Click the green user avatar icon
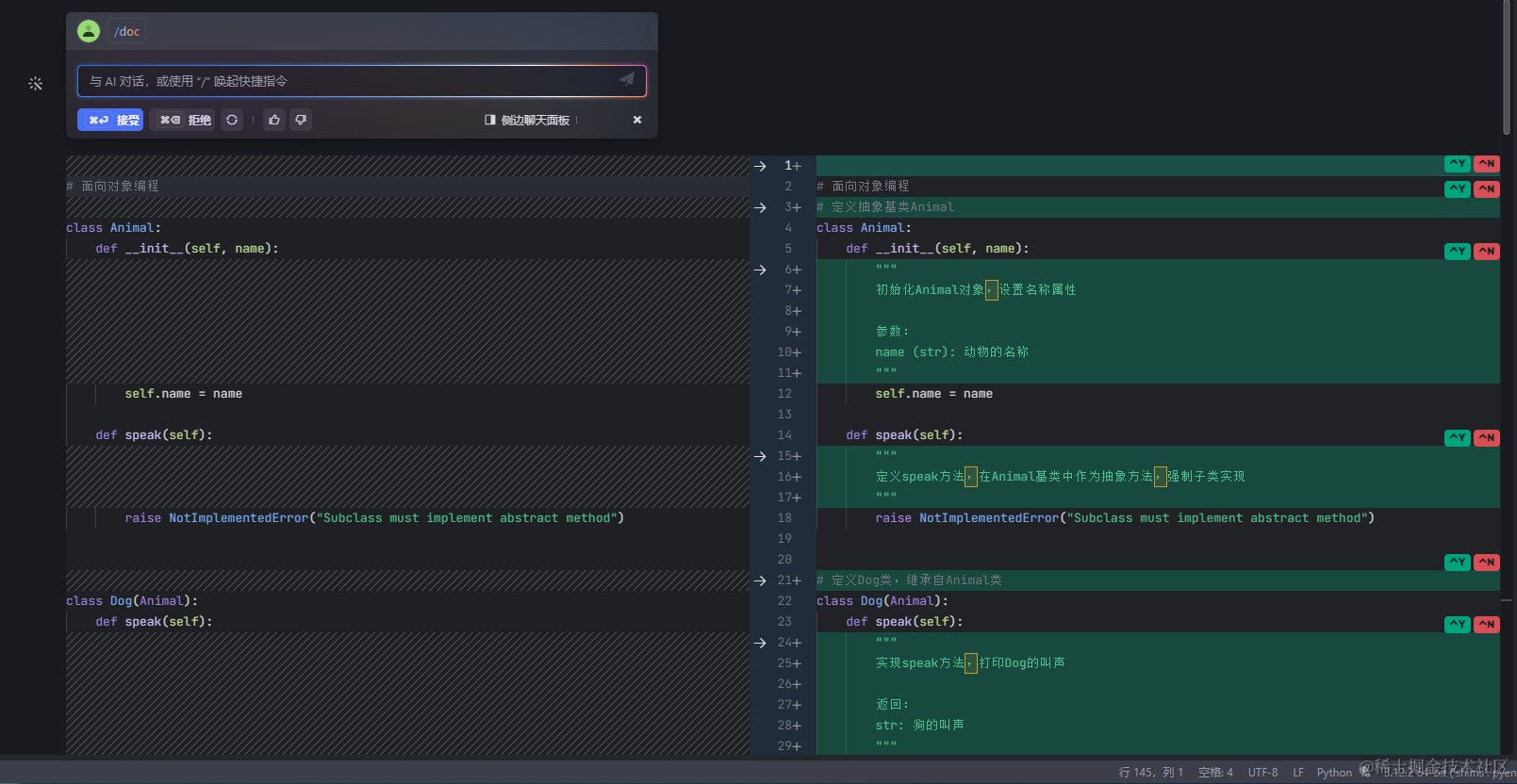Viewport: 1517px width, 784px height. pos(89,31)
